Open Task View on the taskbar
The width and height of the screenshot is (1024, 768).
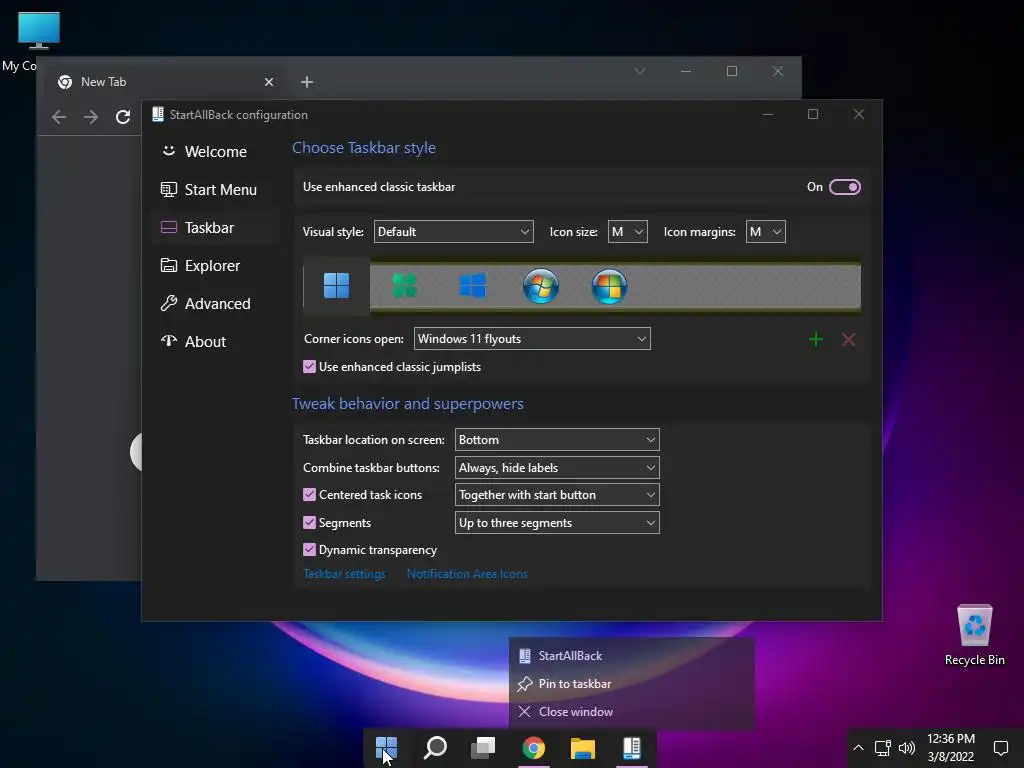tap(483, 748)
